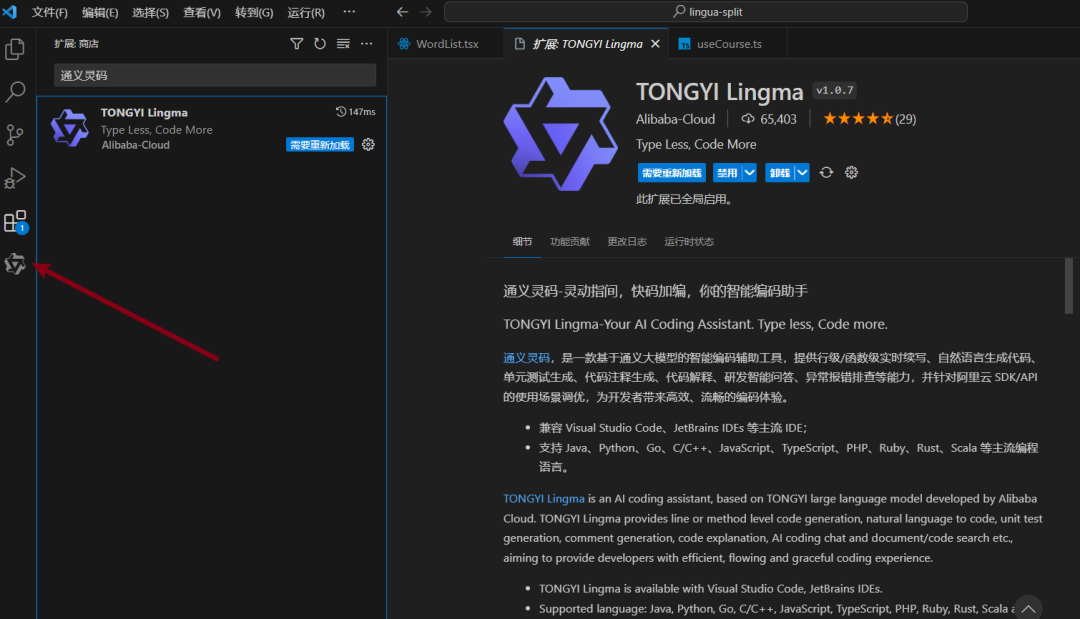Click the 147ms activation time indicator
This screenshot has height=619, width=1080.
[x=355, y=112]
